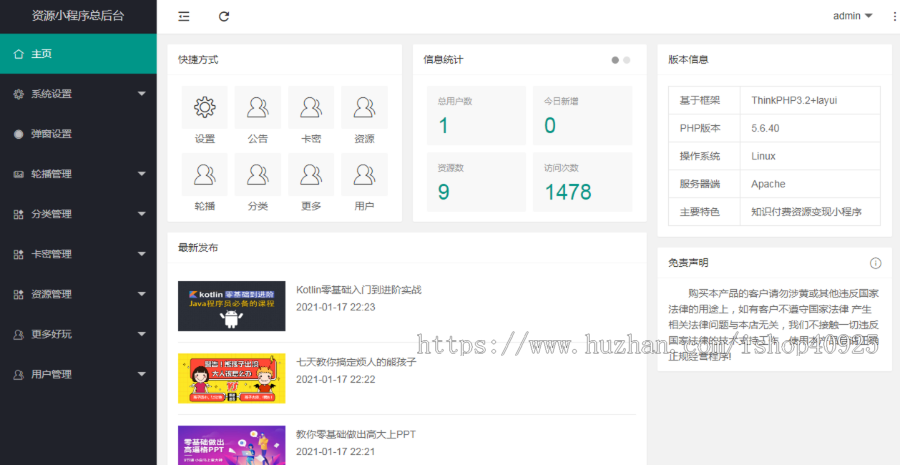The image size is (900, 465).
Task: Click the refresh icon in top bar
Action: click(224, 17)
